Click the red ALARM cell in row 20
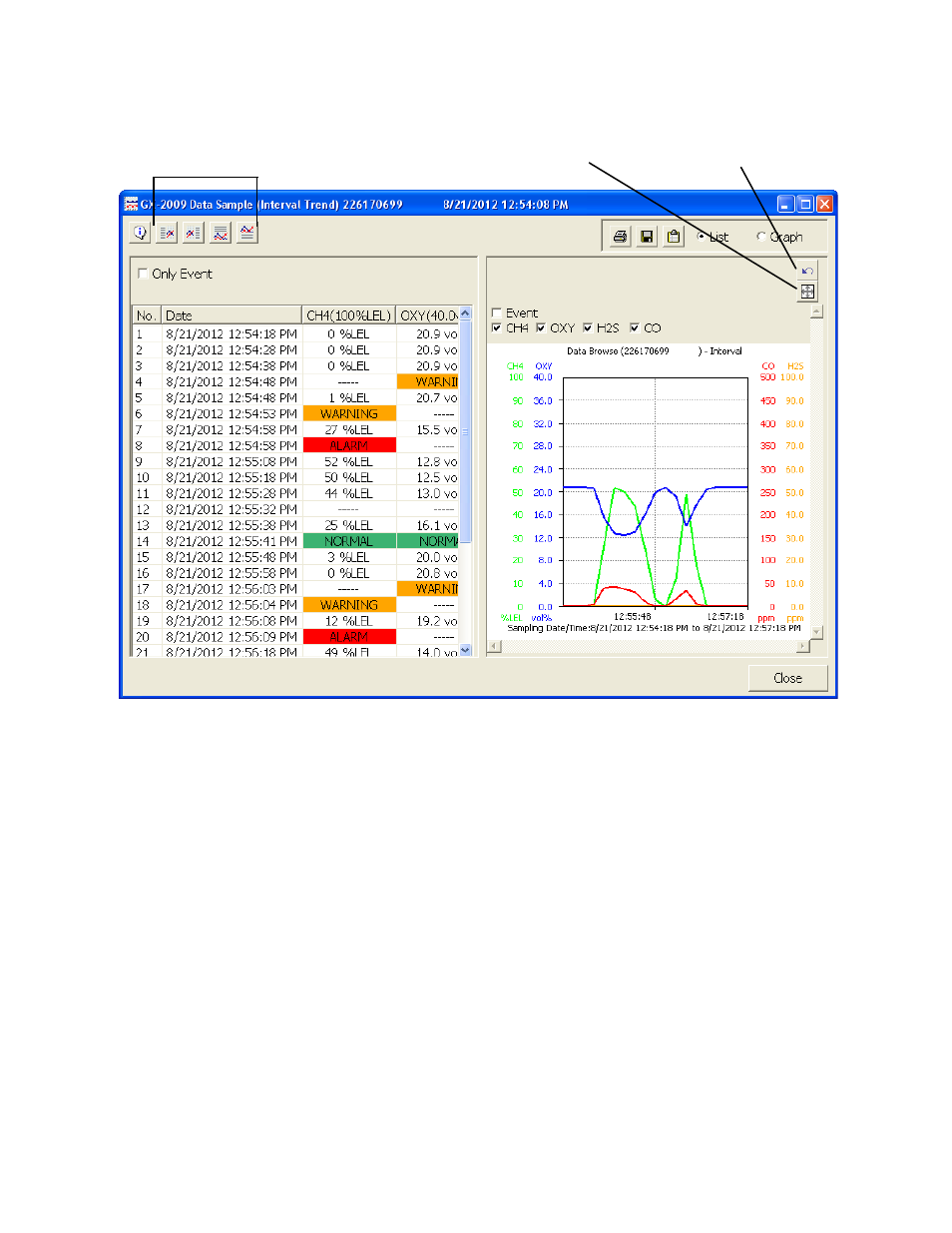 tap(349, 637)
